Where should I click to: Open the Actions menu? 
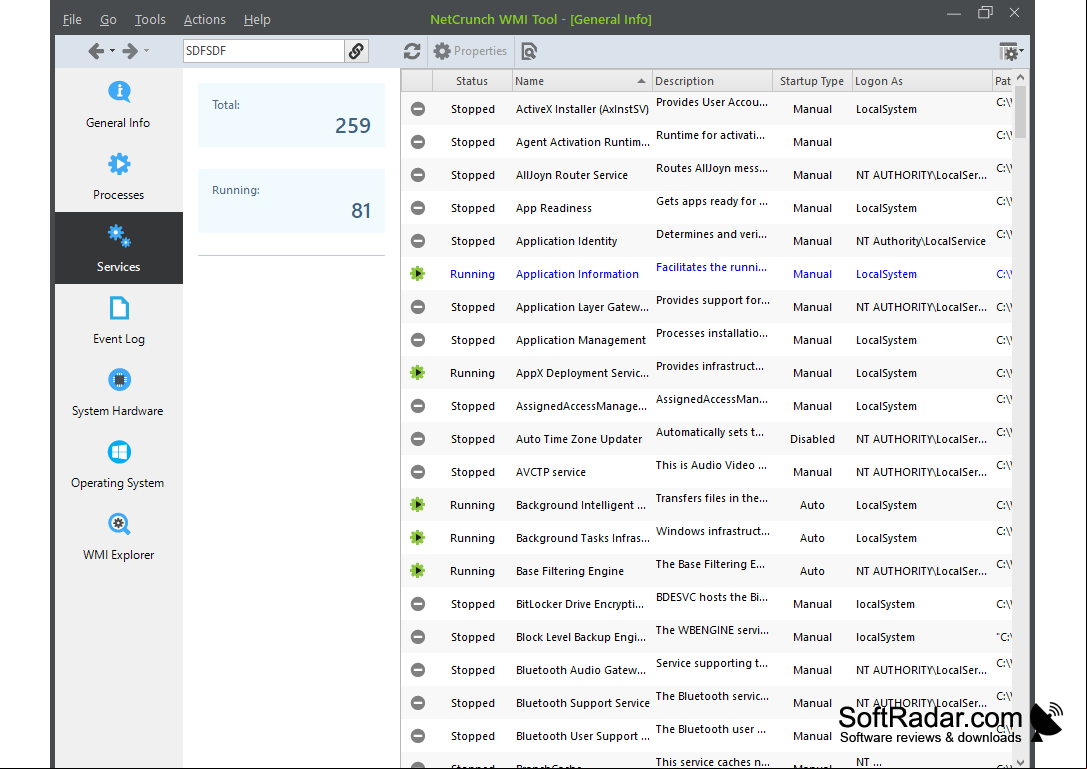(205, 19)
